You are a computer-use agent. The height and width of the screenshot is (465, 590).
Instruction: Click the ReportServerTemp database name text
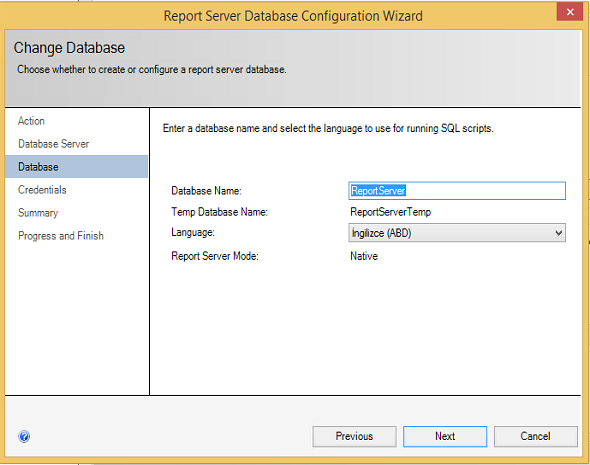[x=391, y=212]
